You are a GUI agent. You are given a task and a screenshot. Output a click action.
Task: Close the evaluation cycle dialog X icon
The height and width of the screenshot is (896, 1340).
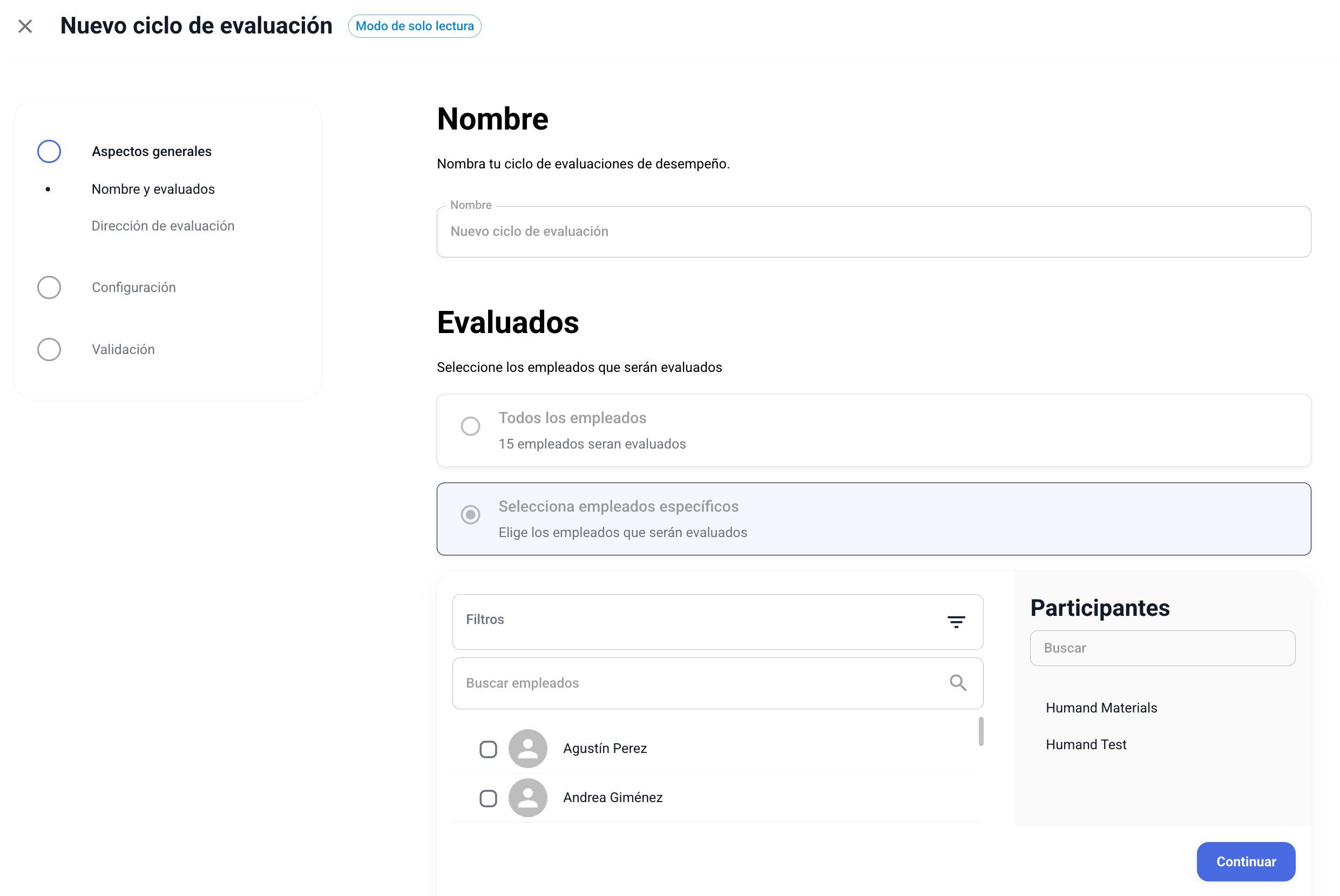(25, 26)
